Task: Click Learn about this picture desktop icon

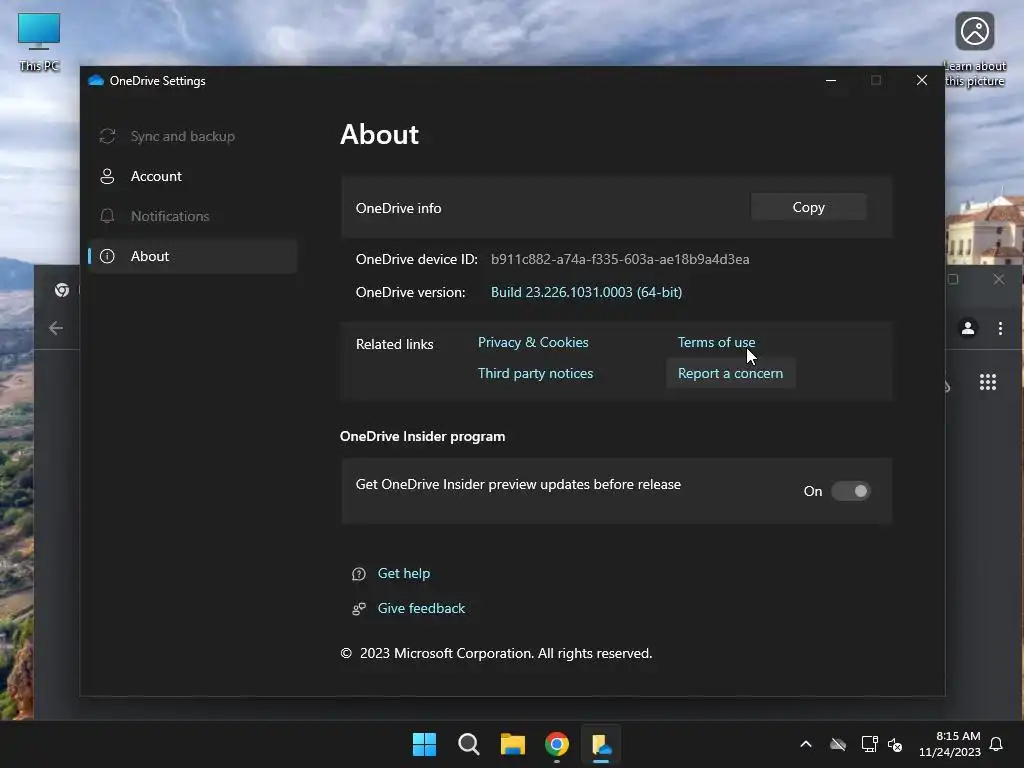Action: [x=974, y=49]
